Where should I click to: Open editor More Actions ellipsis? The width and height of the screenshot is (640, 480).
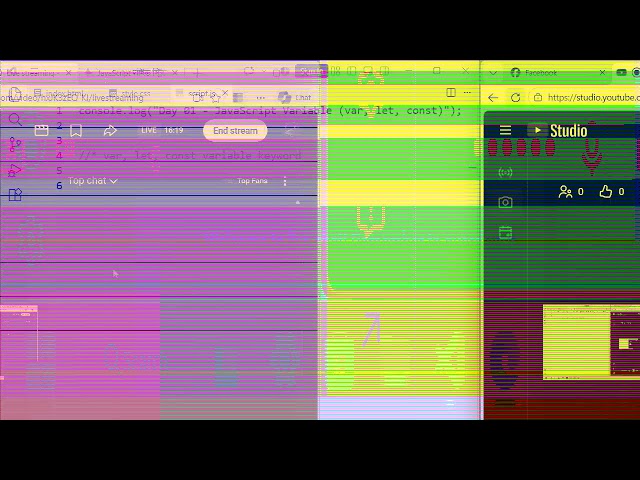(x=467, y=93)
